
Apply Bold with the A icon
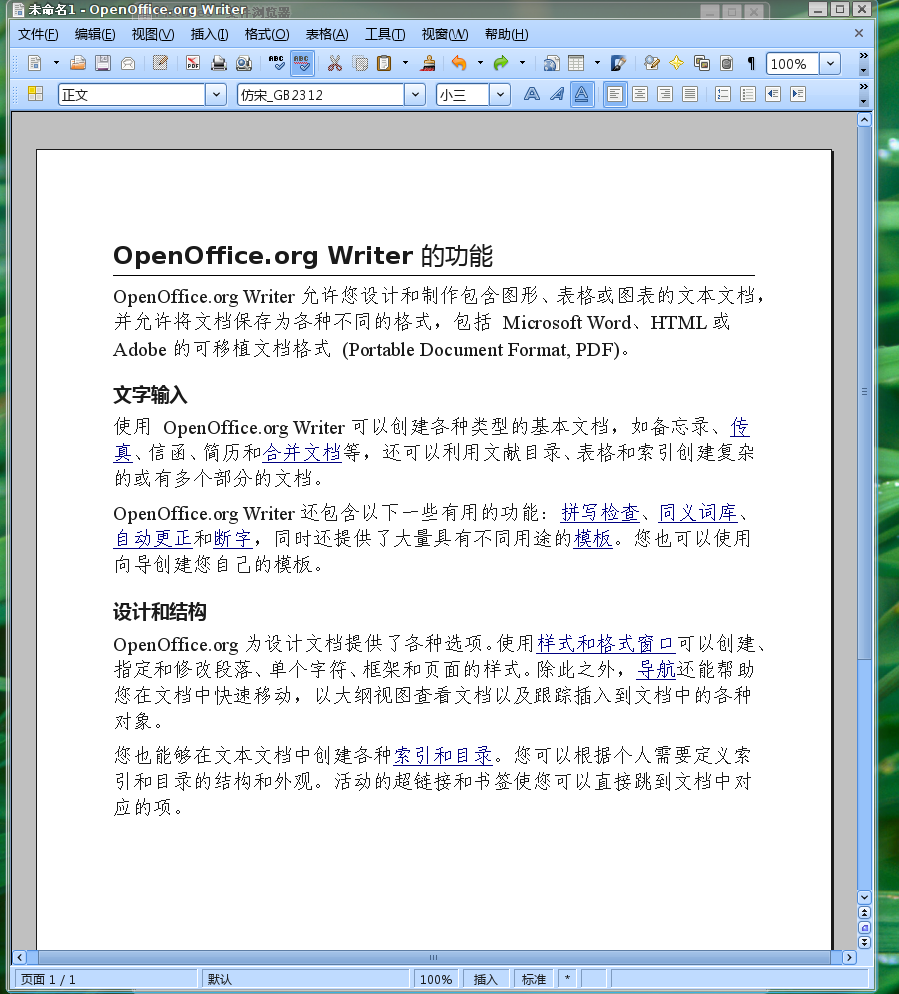click(x=532, y=94)
